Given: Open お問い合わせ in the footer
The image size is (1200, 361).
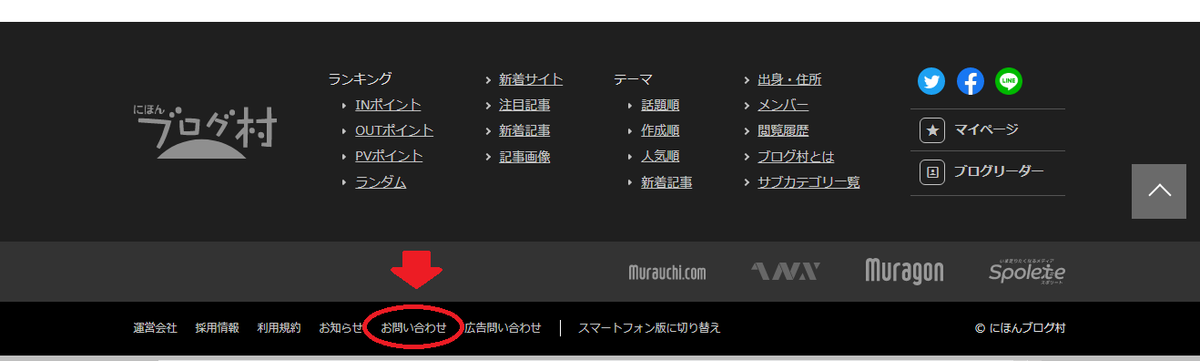Looking at the screenshot, I should tap(414, 328).
